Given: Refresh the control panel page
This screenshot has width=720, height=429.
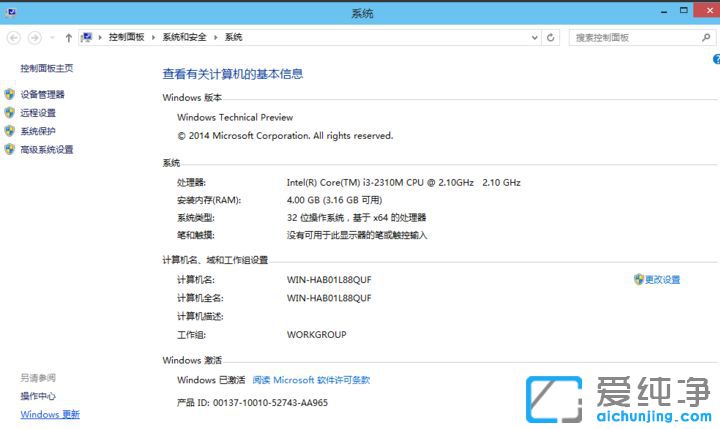Looking at the screenshot, I should click(551, 38).
